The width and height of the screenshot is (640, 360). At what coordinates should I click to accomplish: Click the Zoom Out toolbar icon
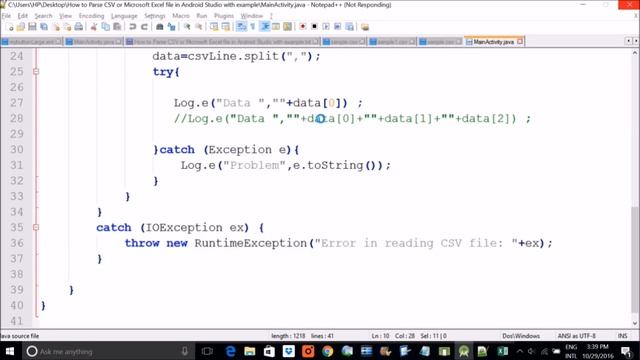(x=199, y=27)
